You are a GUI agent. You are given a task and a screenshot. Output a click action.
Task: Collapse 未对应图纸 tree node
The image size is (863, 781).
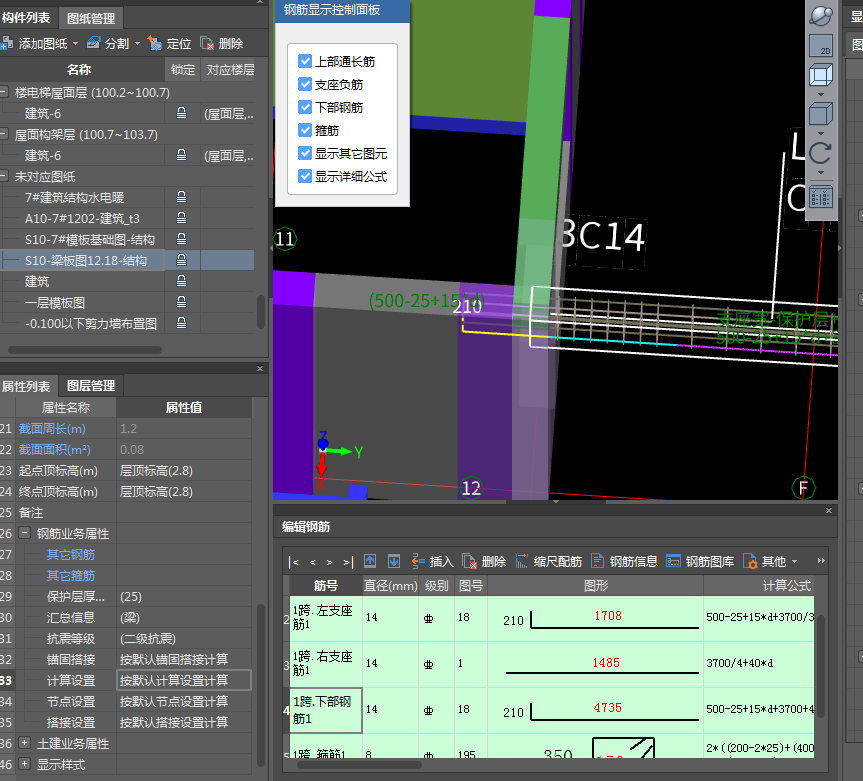point(4,176)
